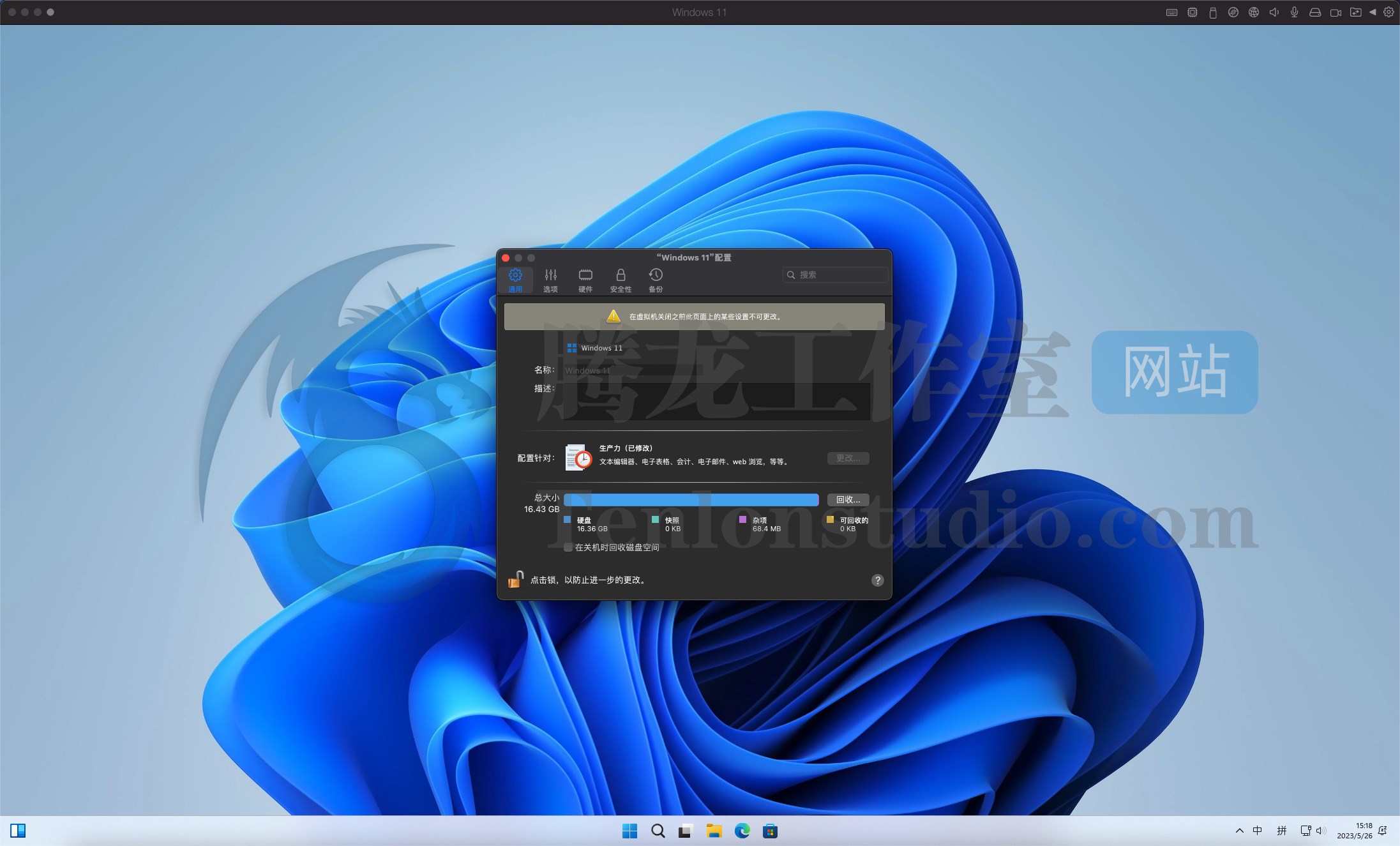The width and height of the screenshot is (1400, 846).
Task: Click the warning triangle icon in the banner
Action: point(613,316)
